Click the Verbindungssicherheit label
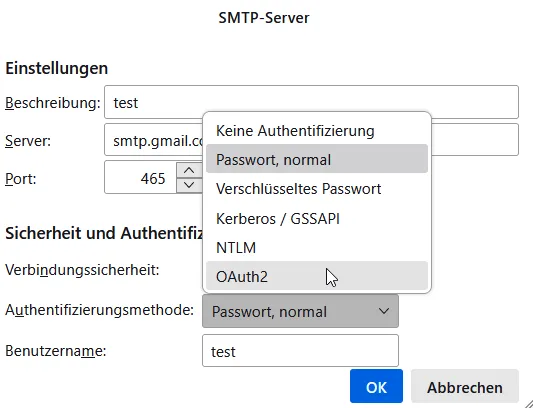The image size is (533, 408). (x=82, y=270)
